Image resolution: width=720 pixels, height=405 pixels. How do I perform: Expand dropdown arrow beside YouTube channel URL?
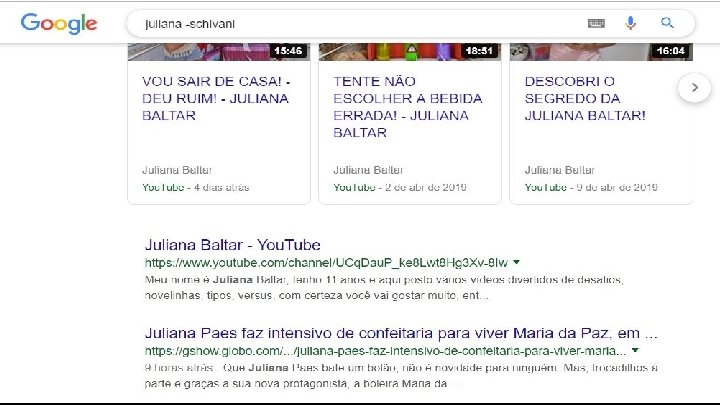pos(517,262)
